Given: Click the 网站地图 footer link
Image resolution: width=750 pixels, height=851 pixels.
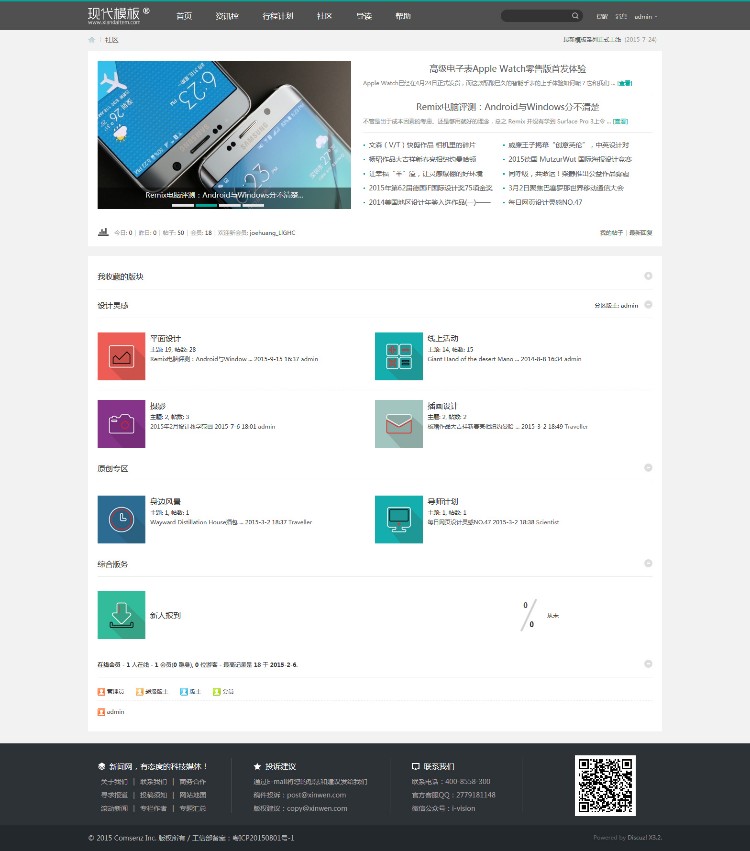Looking at the screenshot, I should click(193, 795).
